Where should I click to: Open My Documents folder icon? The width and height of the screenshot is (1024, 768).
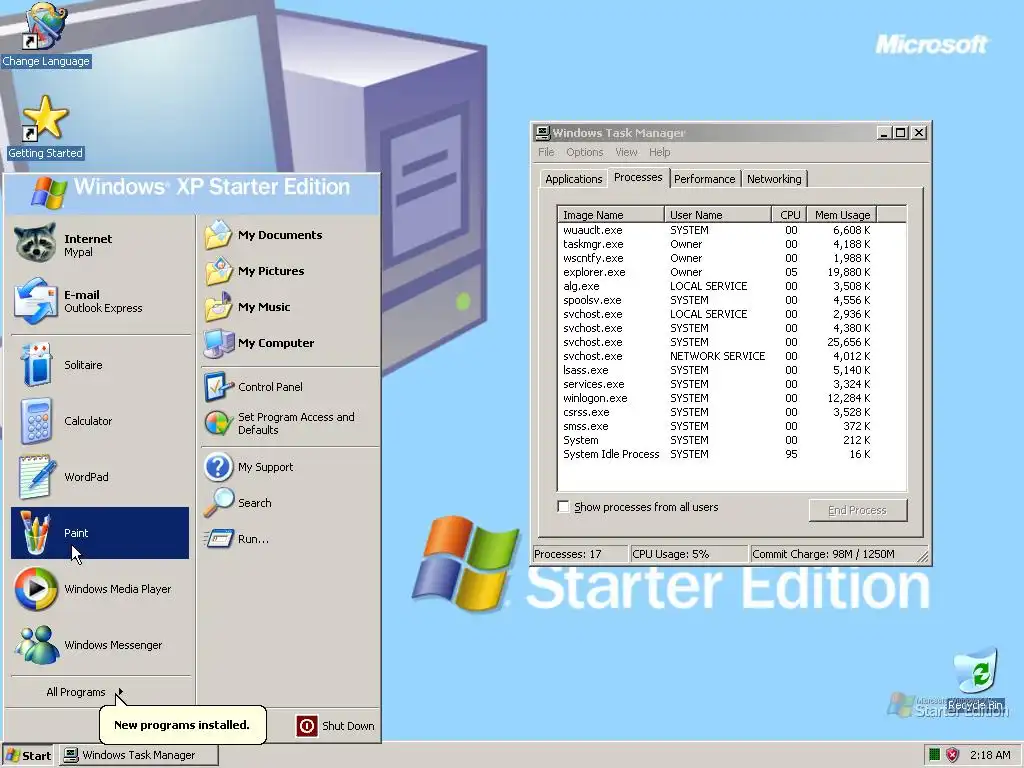tap(218, 234)
